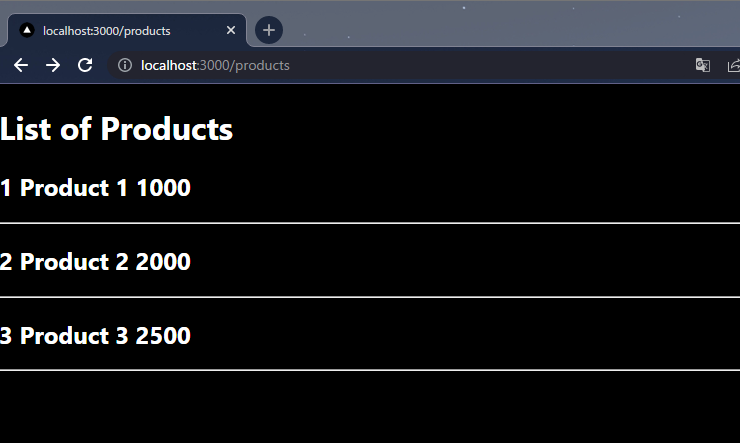The width and height of the screenshot is (740, 443).
Task: Open the translate page icon
Action: (x=703, y=65)
